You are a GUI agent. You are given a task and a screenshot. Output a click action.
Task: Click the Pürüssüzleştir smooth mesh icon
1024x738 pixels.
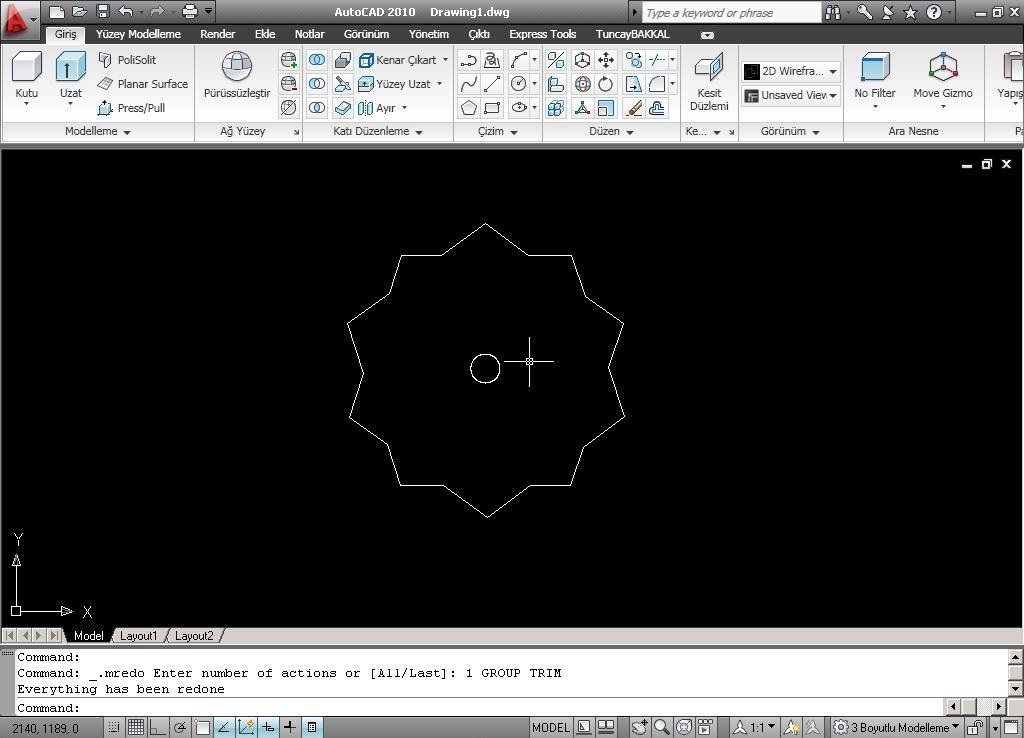(237, 68)
